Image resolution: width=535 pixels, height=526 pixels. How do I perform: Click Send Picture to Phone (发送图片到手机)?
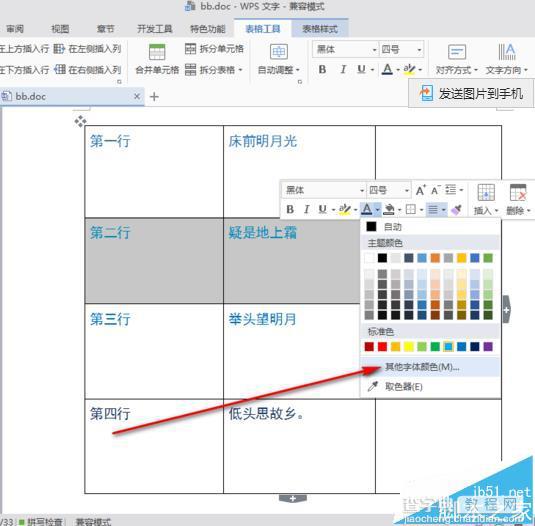point(471,93)
